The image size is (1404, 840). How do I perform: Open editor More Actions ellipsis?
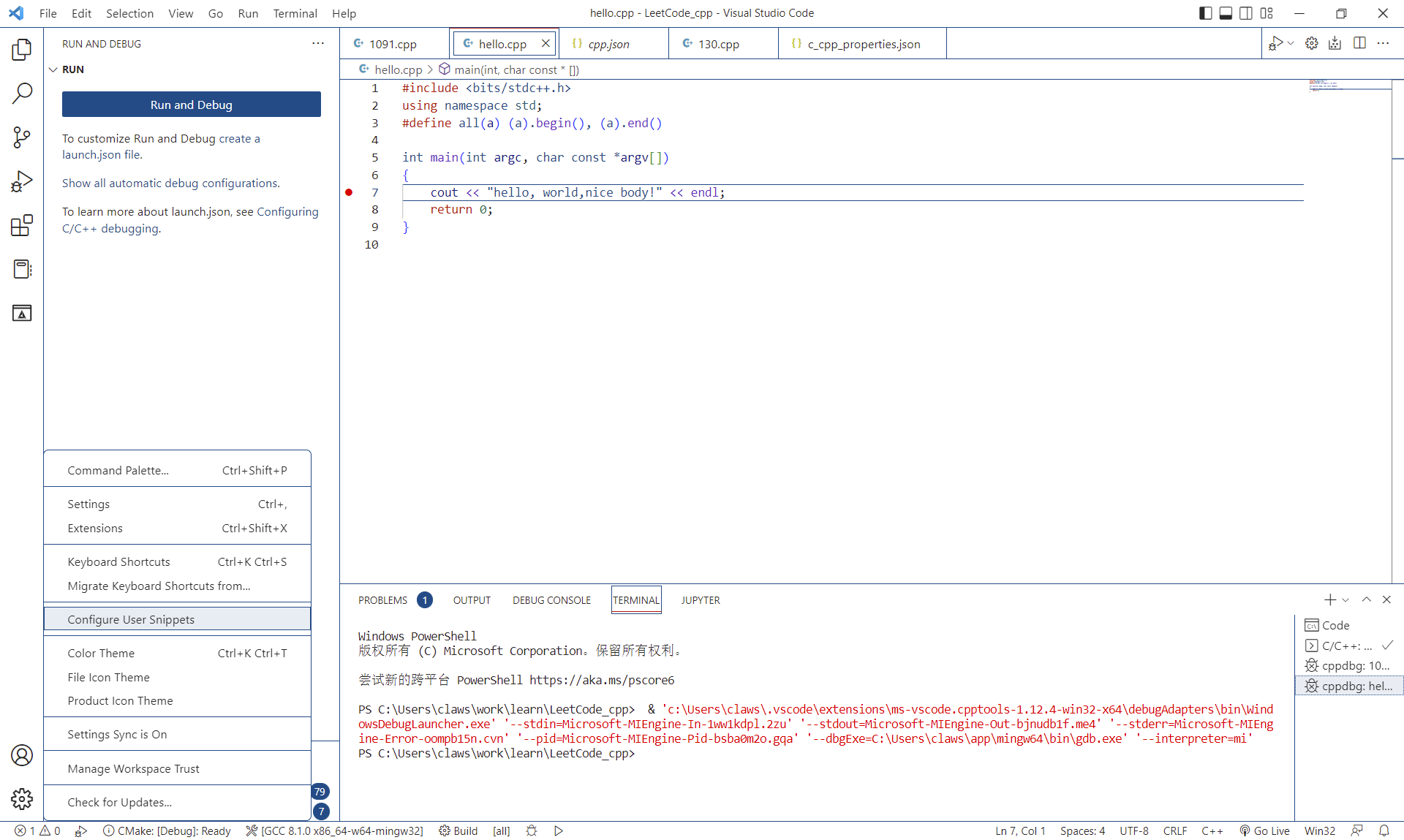(1383, 43)
